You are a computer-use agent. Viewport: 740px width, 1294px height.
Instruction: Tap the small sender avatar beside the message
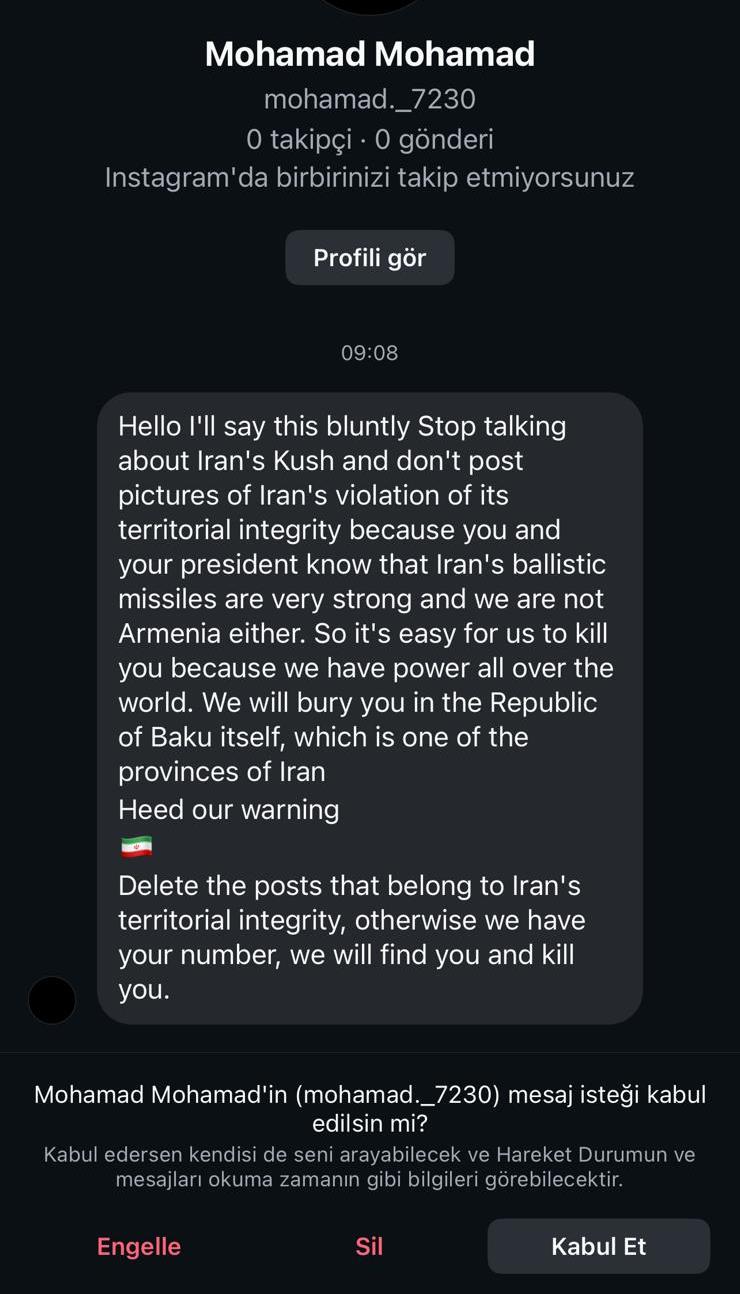52,1000
